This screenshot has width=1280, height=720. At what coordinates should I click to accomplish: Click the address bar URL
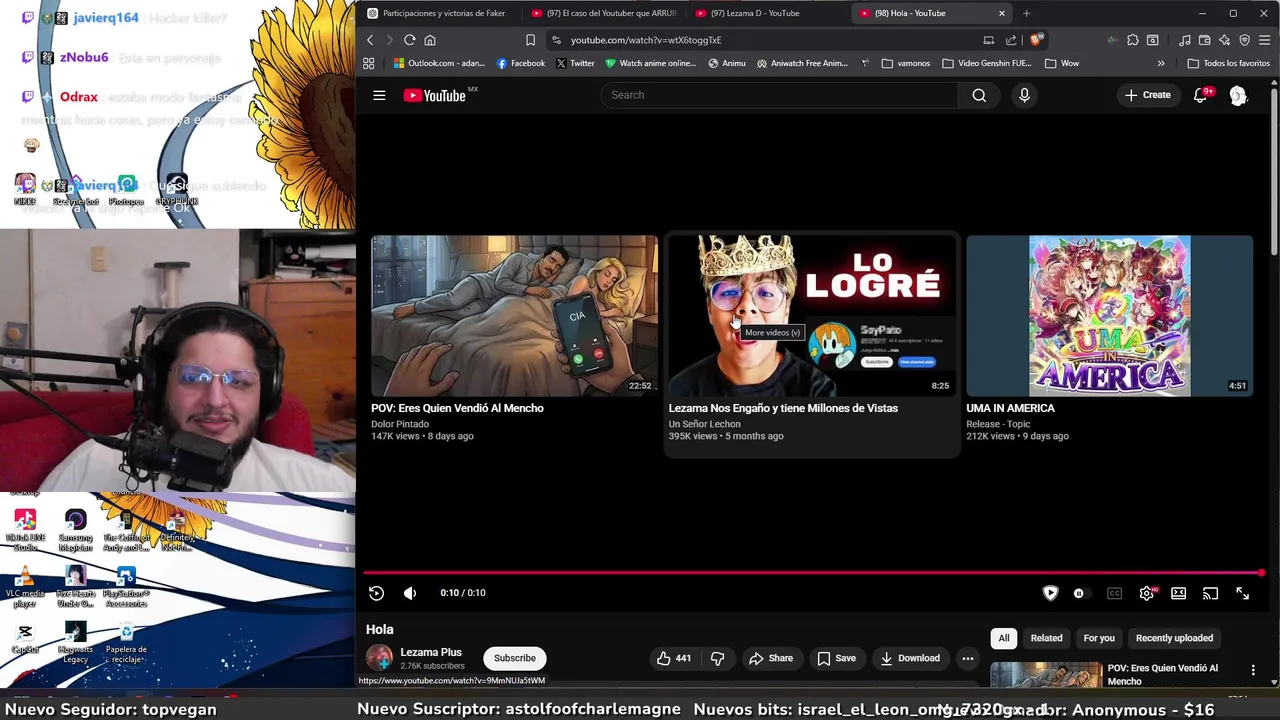coord(646,40)
